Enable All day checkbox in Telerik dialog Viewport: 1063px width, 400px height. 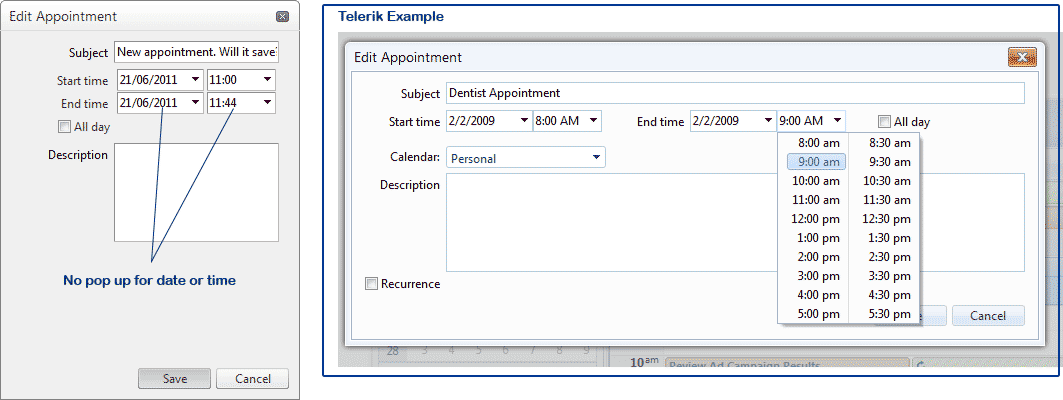(884, 122)
